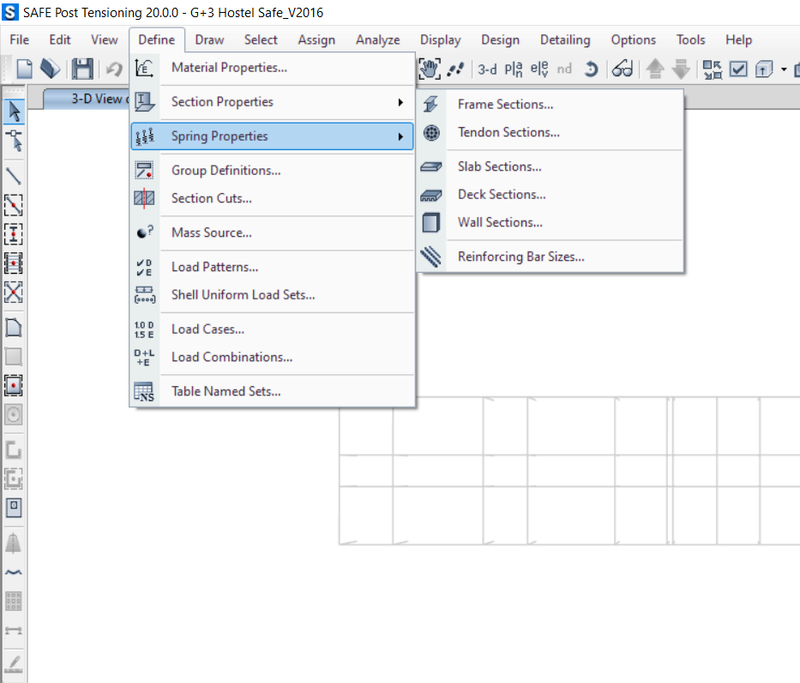800x683 pixels.
Task: Open the Detailing menu
Action: (x=565, y=40)
